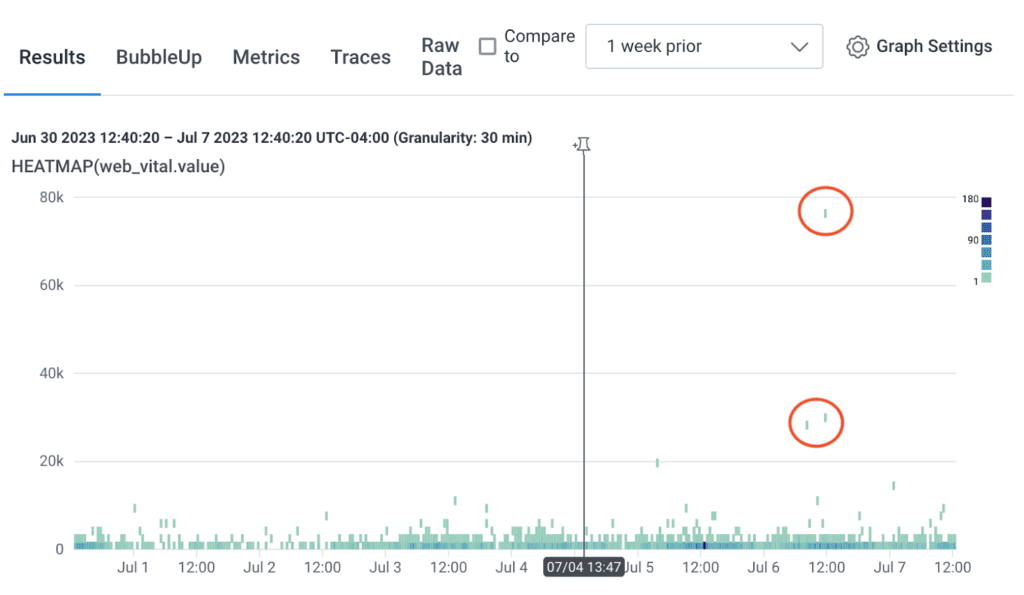The image size is (1024, 595).
Task: Open the BubbleUp tab
Action: [x=159, y=57]
